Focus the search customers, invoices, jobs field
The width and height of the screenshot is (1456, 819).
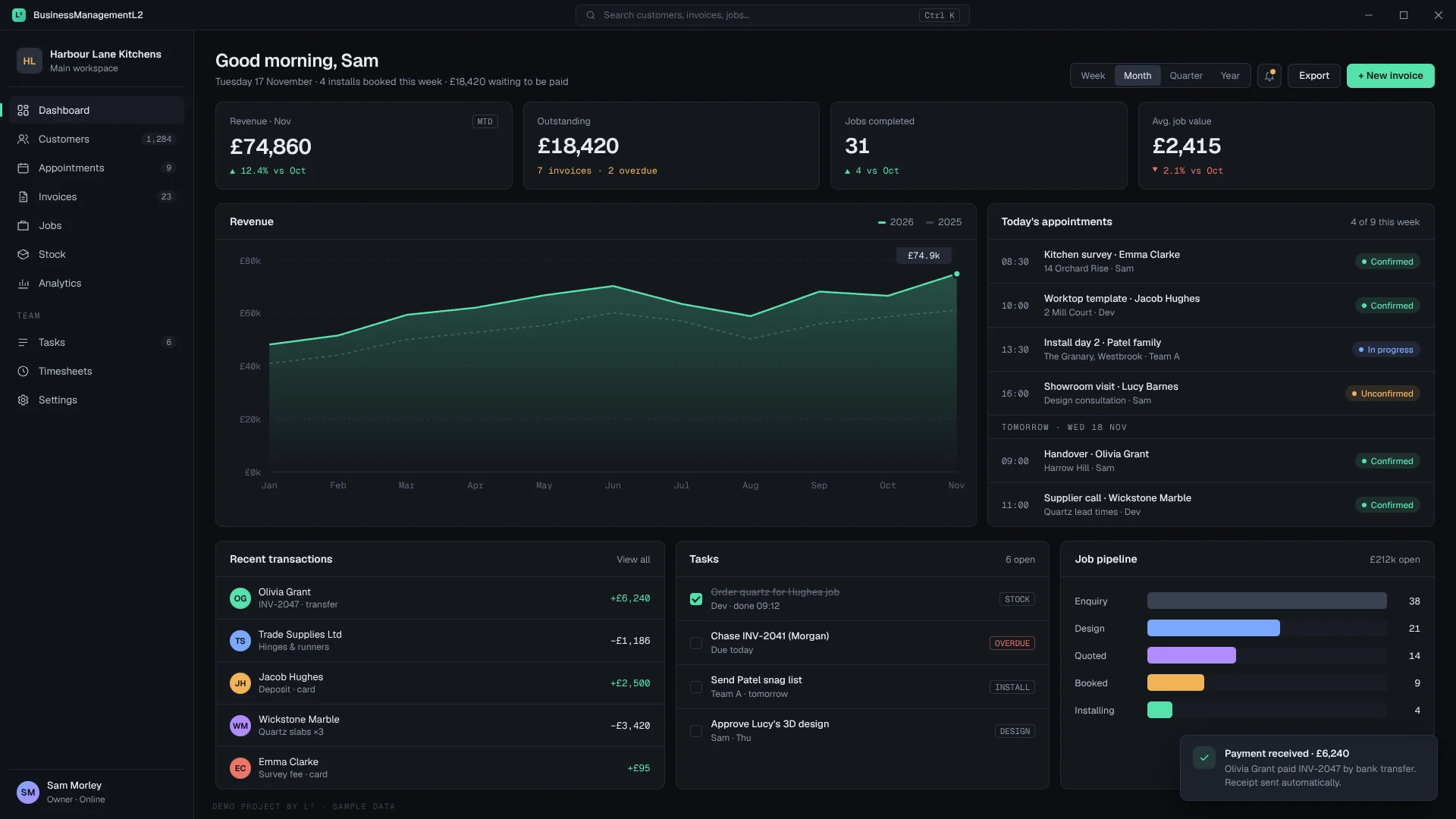pos(772,15)
